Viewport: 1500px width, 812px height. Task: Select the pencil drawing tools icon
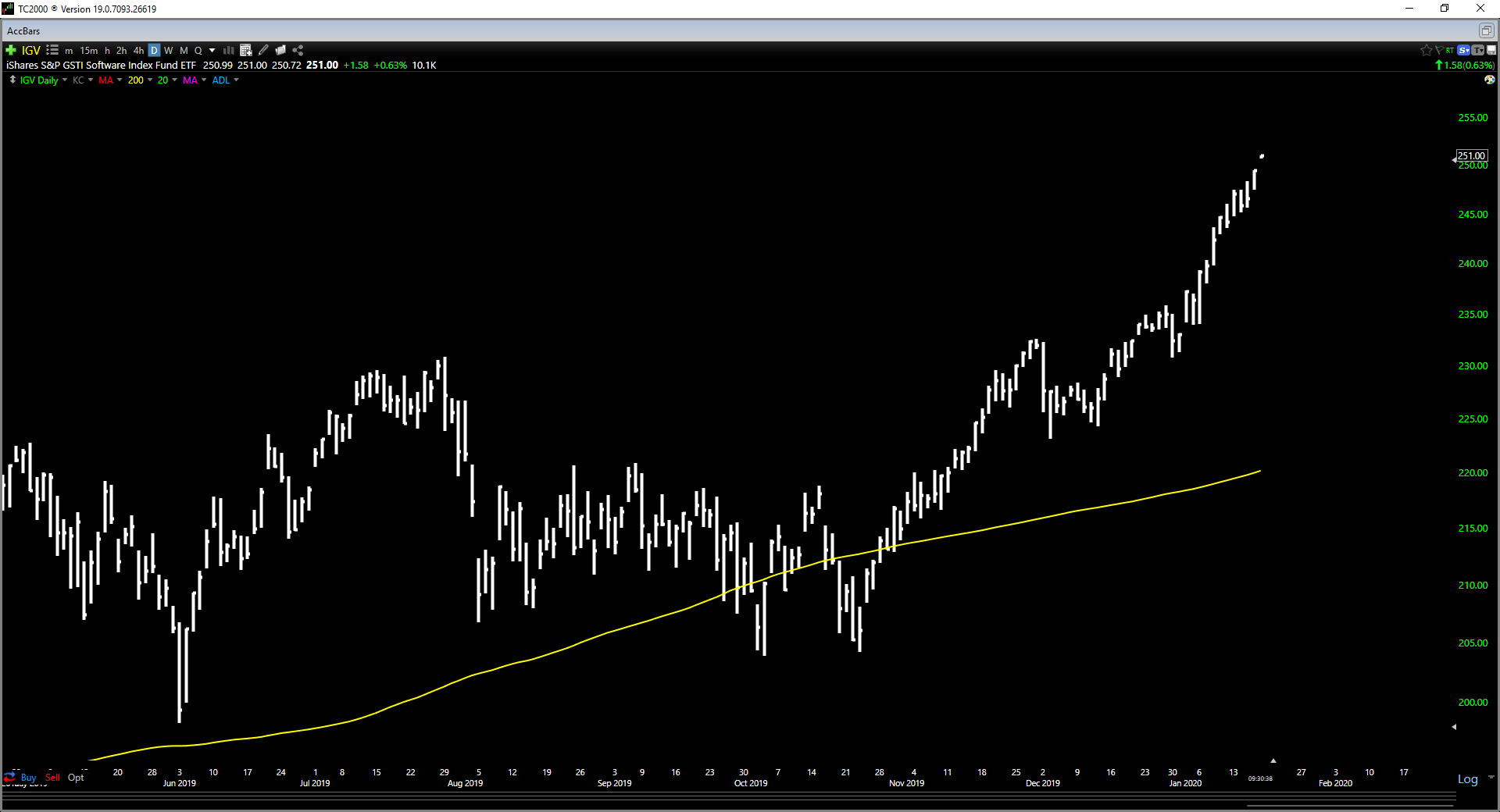click(x=263, y=50)
